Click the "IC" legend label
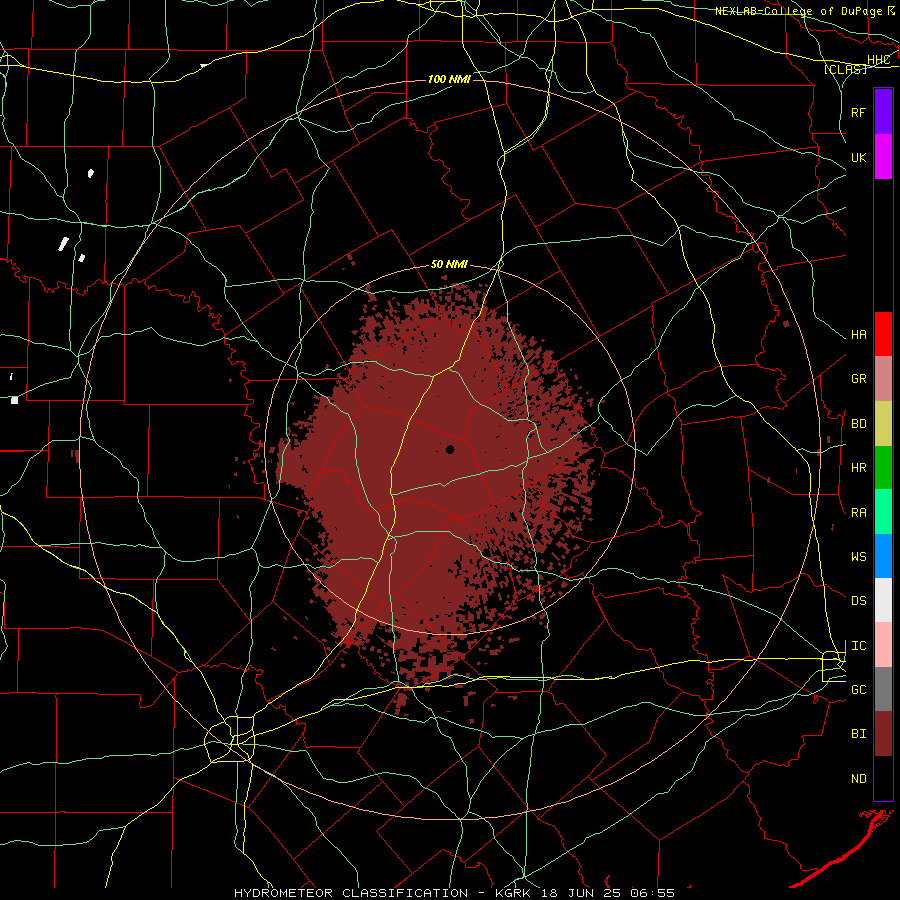 [x=858, y=646]
